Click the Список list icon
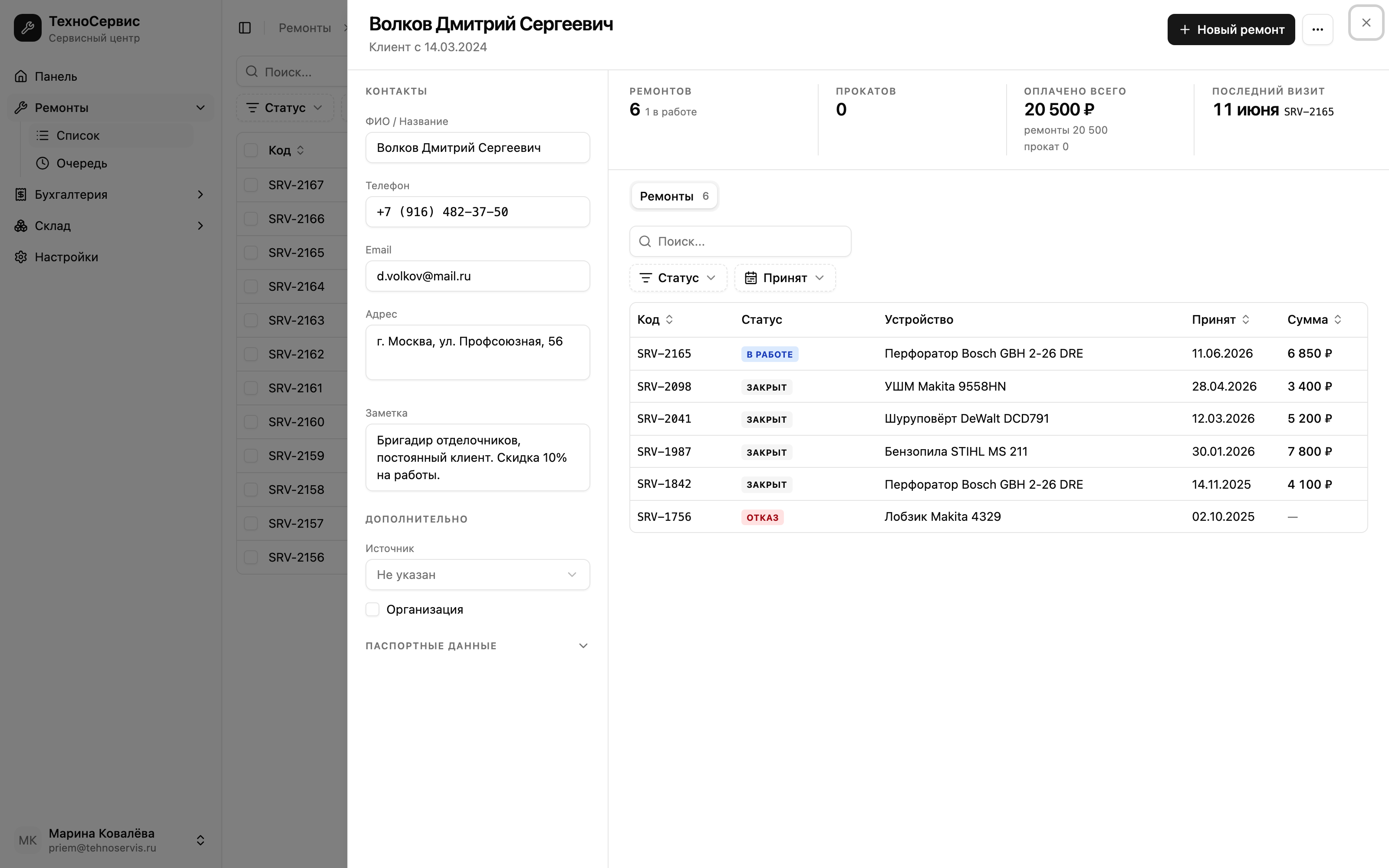1389x868 pixels. point(43,135)
